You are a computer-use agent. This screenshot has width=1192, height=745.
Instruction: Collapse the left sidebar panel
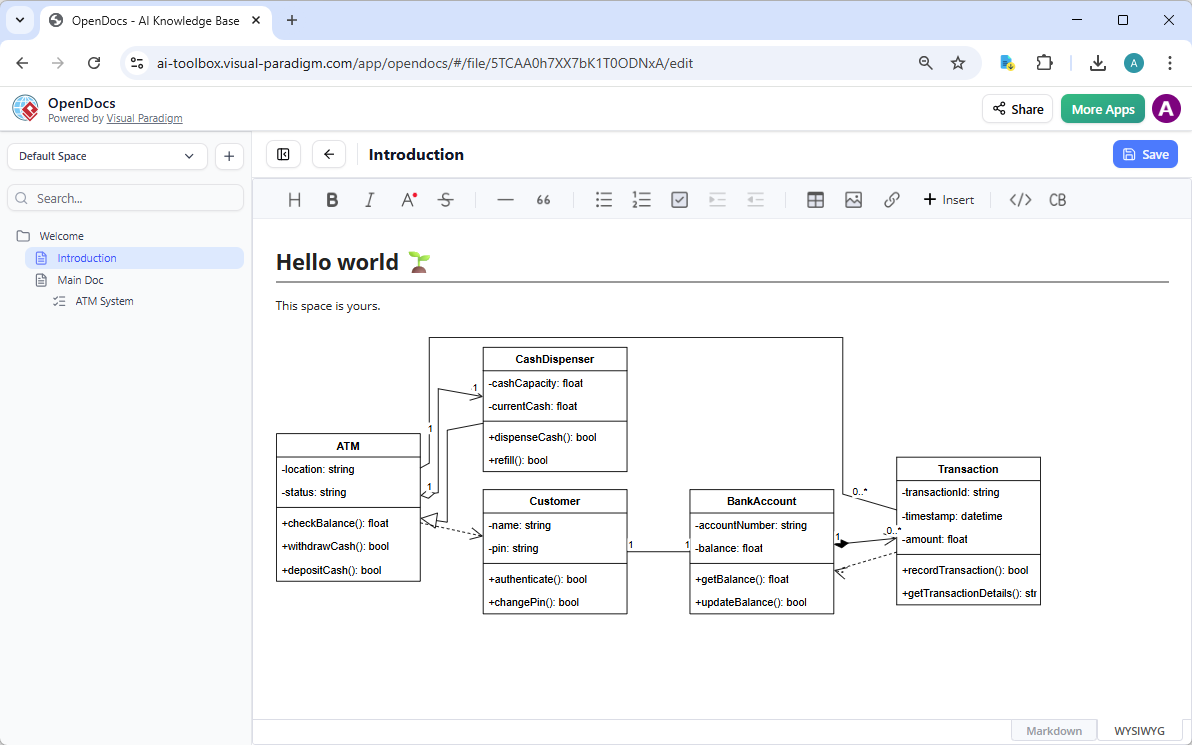(x=283, y=154)
